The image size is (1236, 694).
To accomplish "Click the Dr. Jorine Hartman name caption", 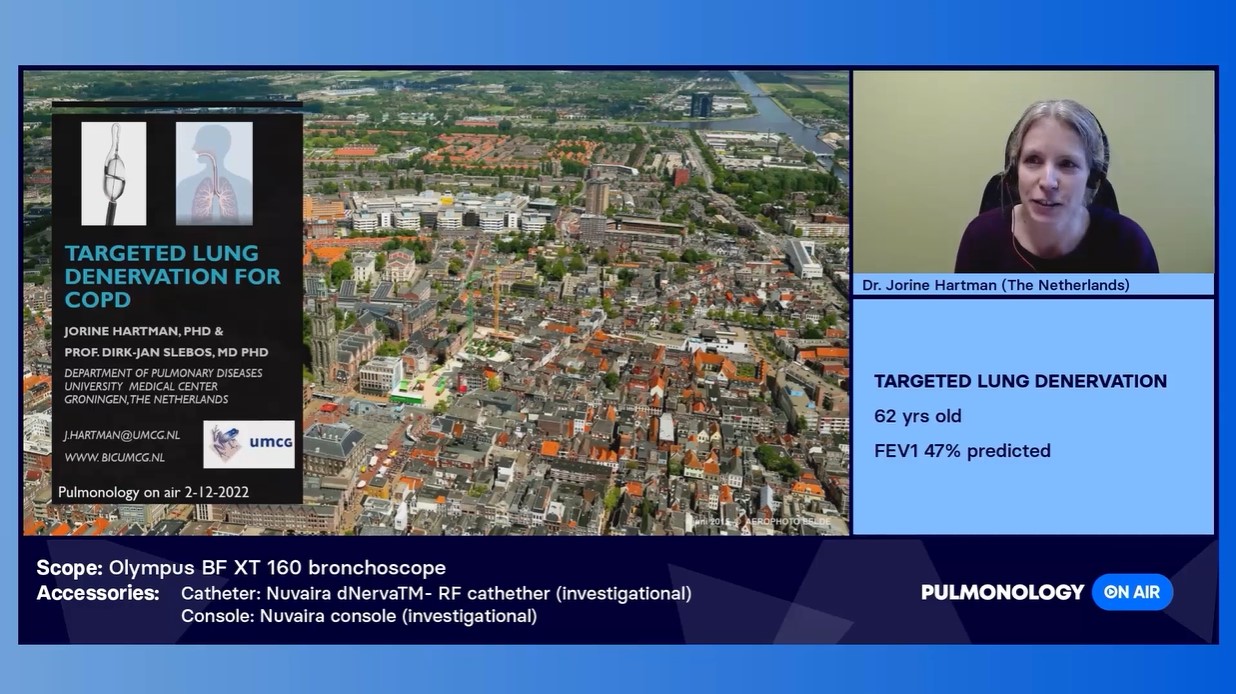I will point(995,285).
